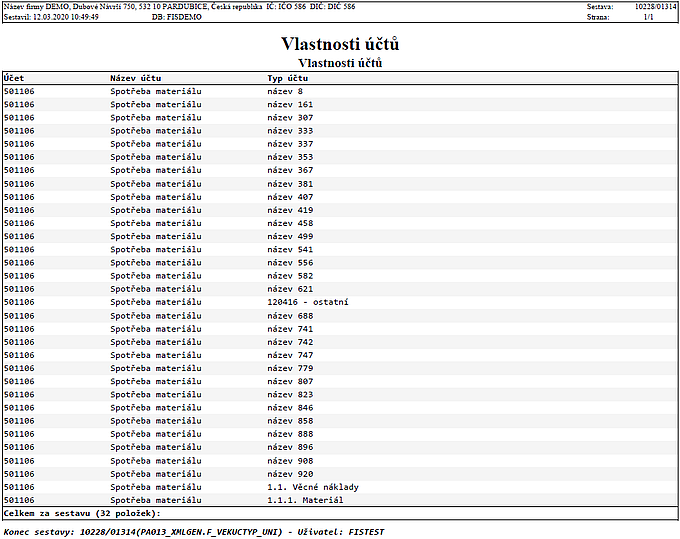The width and height of the screenshot is (680, 539).
Task: Click the 'Vlastnosti účtů' main report title
Action: tap(340, 44)
